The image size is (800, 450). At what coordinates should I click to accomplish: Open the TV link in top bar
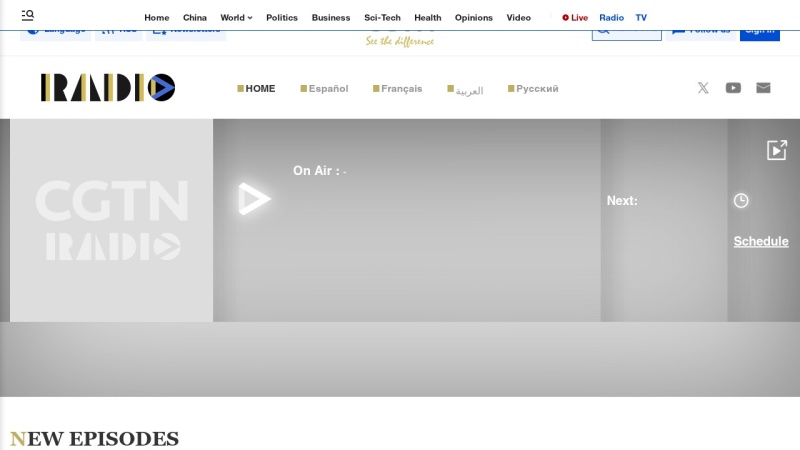[641, 17]
